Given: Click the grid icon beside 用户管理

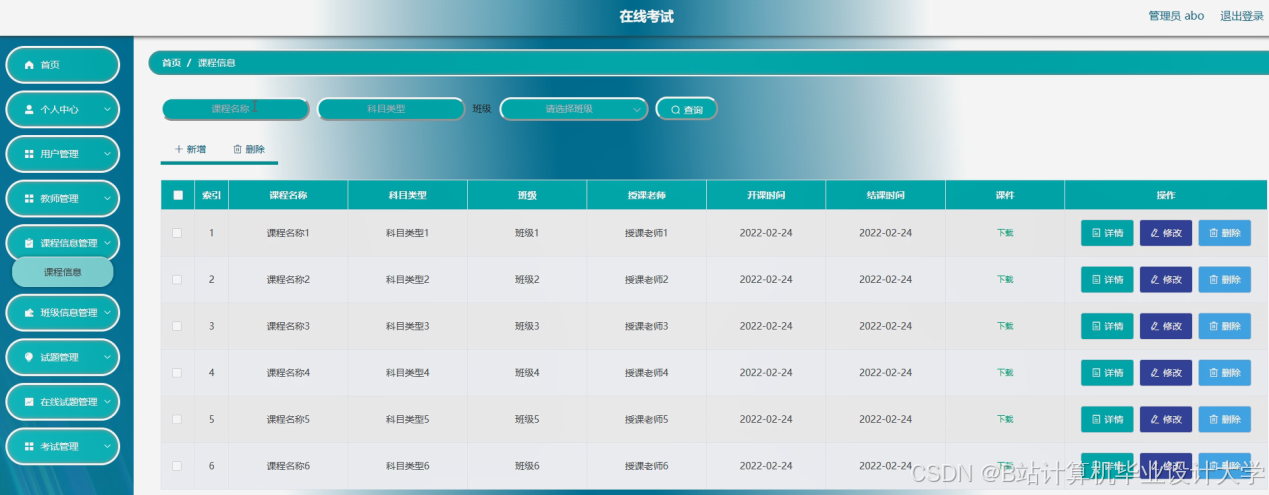Looking at the screenshot, I should (x=29, y=154).
